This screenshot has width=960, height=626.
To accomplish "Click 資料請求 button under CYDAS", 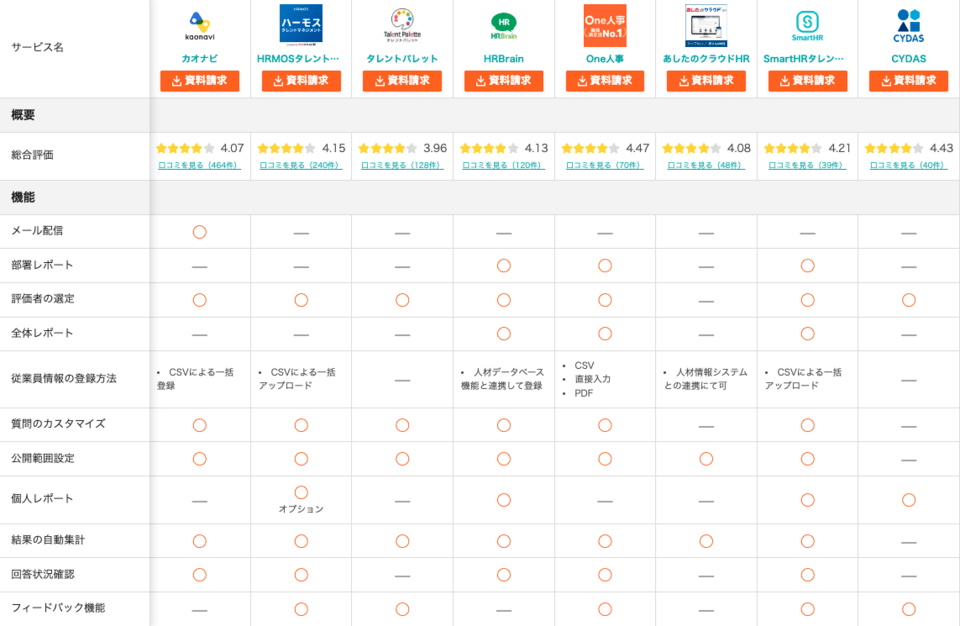I will click(908, 82).
